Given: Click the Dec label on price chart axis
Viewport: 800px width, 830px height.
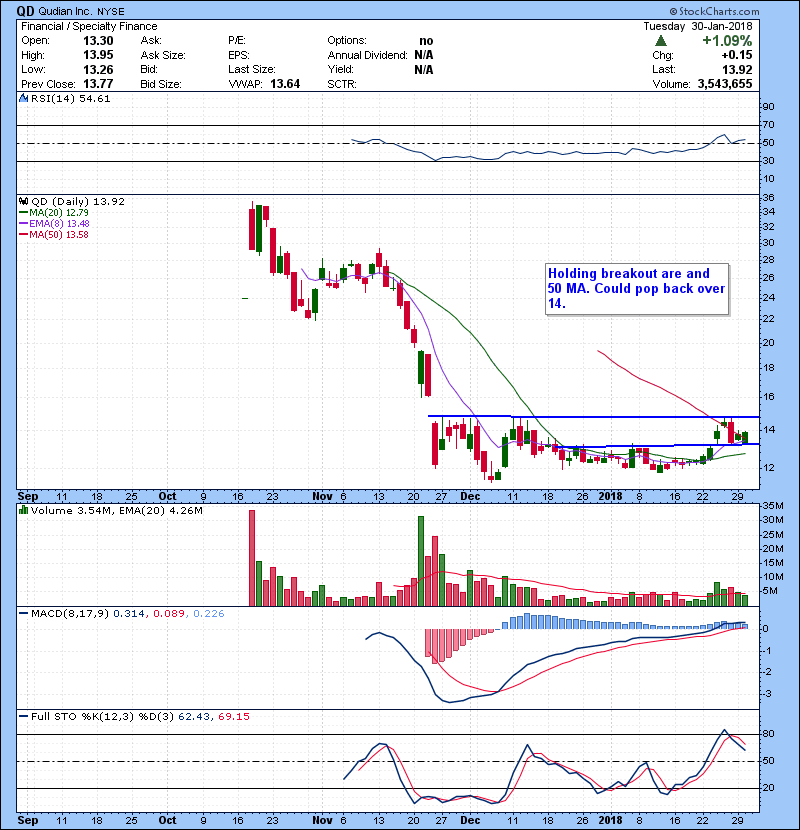Looking at the screenshot, I should [470, 496].
